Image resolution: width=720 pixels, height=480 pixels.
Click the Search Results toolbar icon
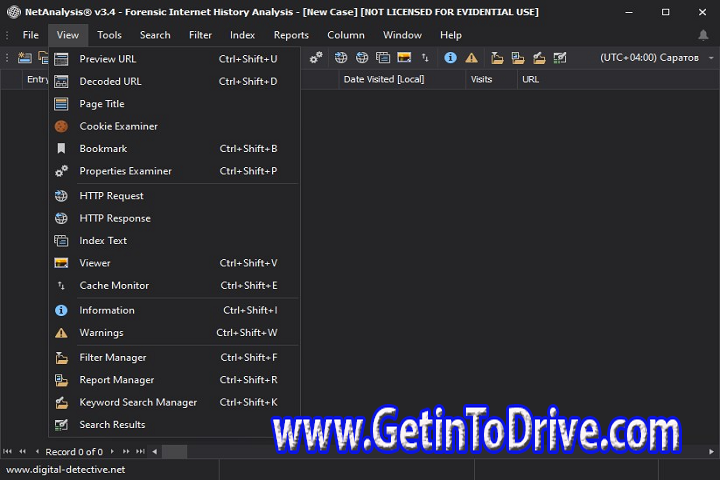point(560,58)
